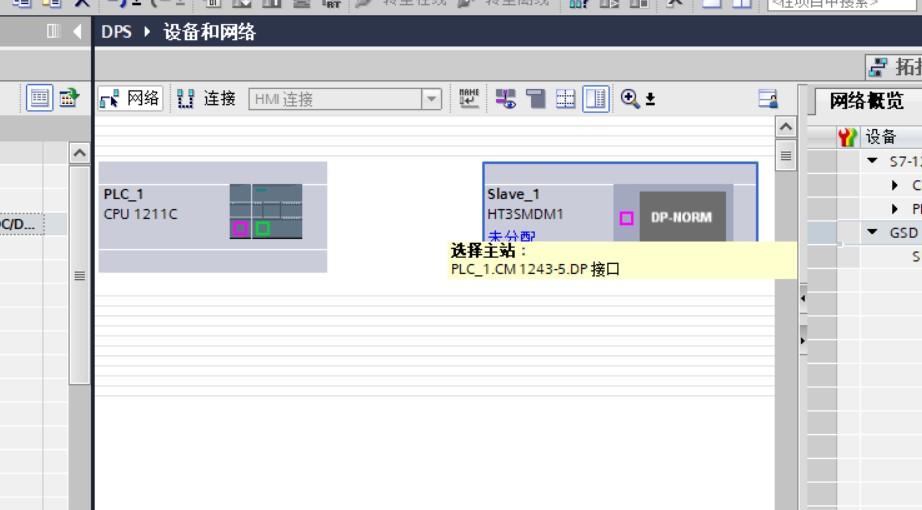Select the Slave_1 device name

click(513, 194)
